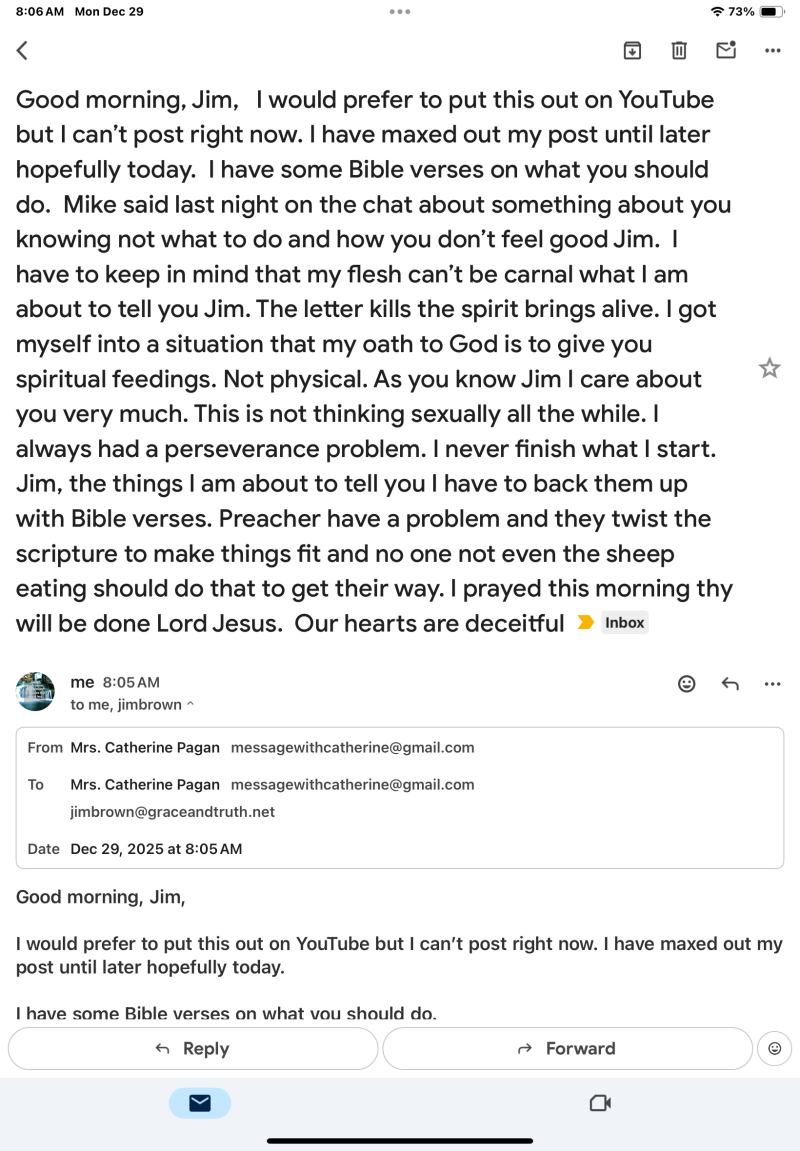Screen dimensions: 800x1151
Task: Tap the back arrow to return to the inbox
Action: [x=22, y=50]
